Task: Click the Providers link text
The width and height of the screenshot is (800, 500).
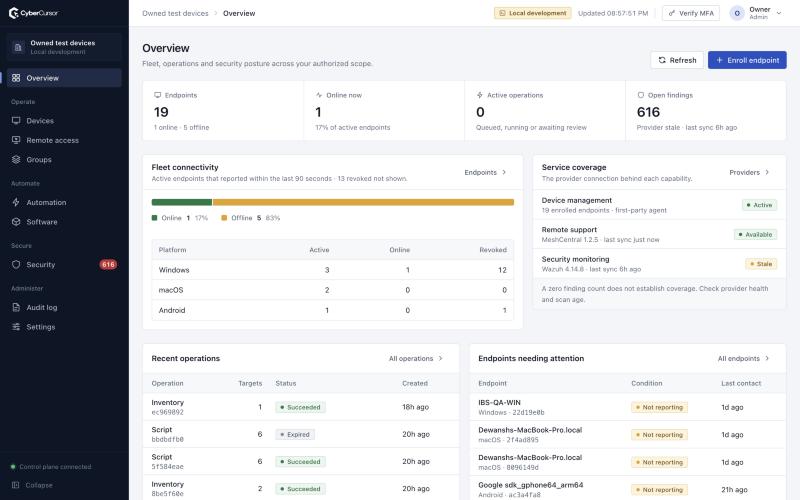Action: [x=744, y=172]
